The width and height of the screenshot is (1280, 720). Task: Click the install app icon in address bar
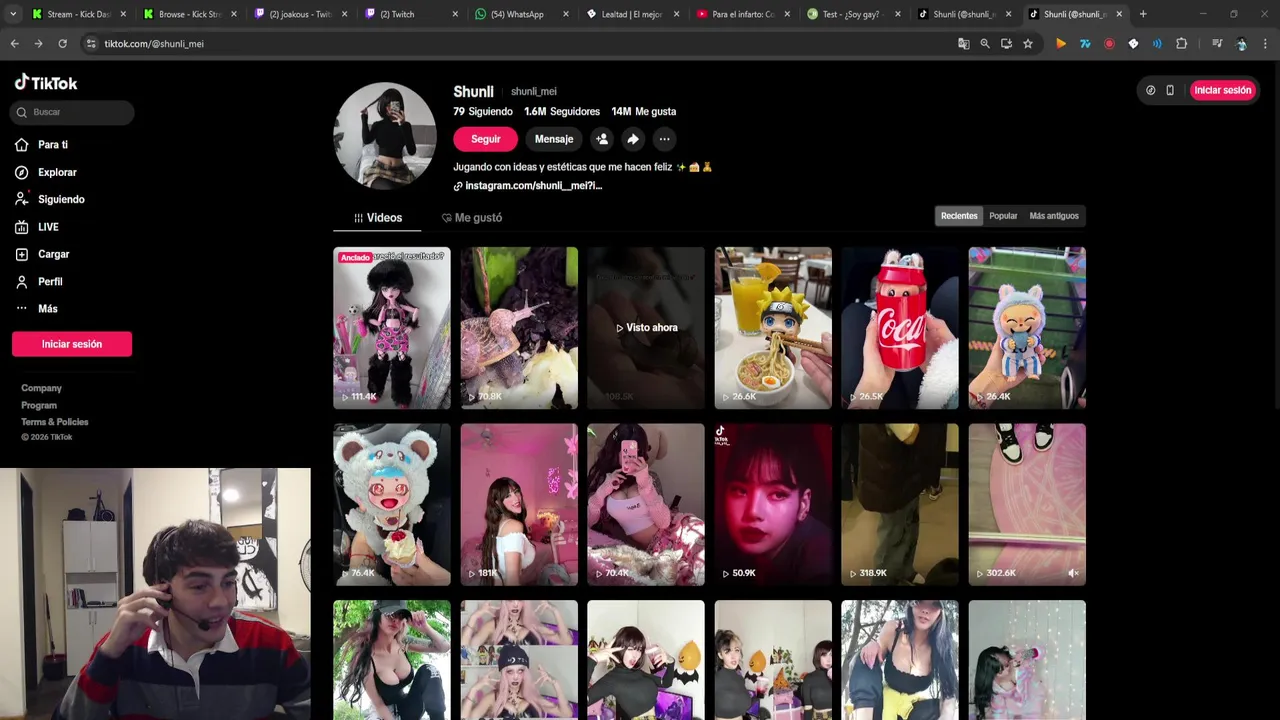1006,44
